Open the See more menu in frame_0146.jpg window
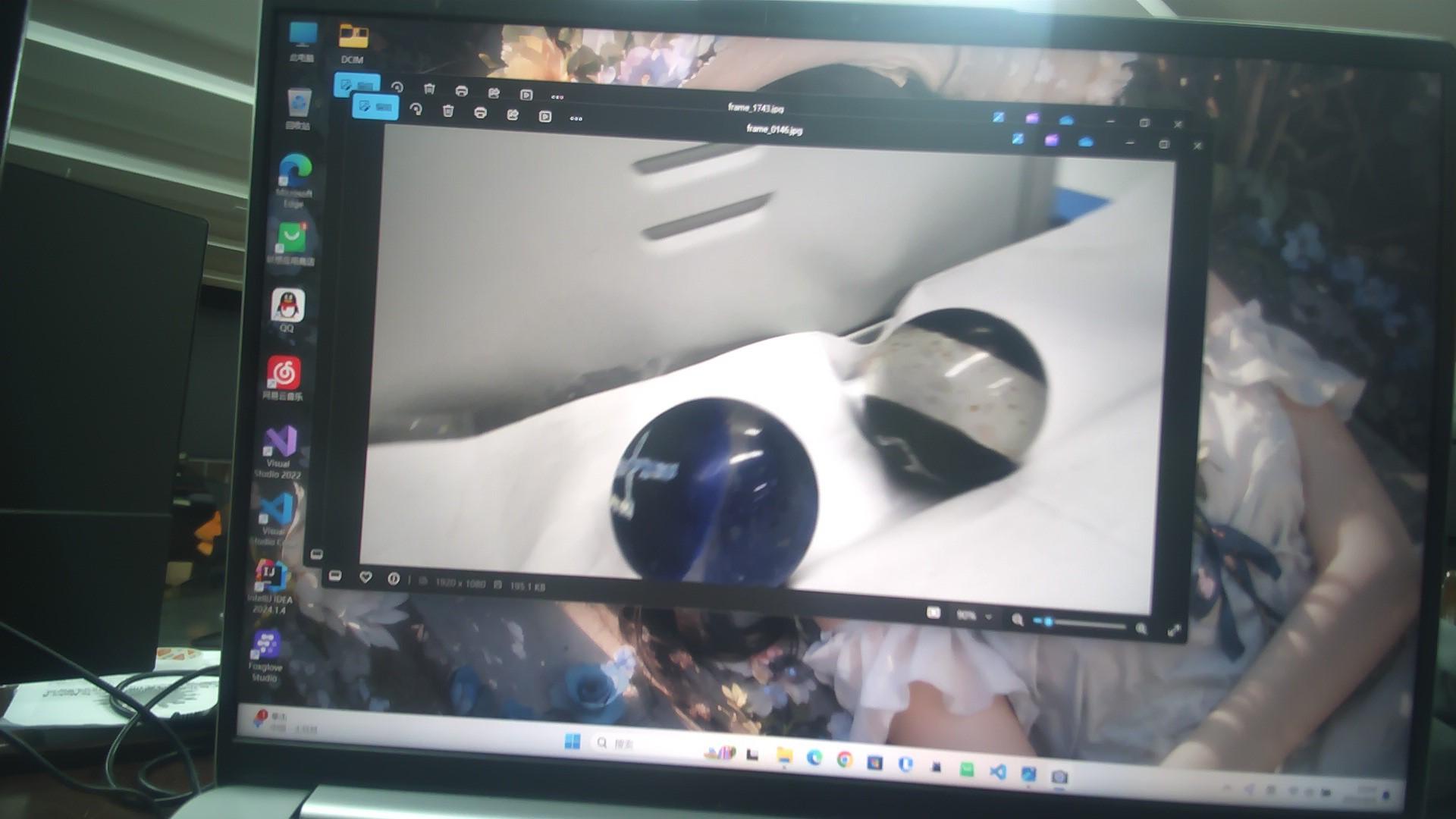 [x=576, y=118]
